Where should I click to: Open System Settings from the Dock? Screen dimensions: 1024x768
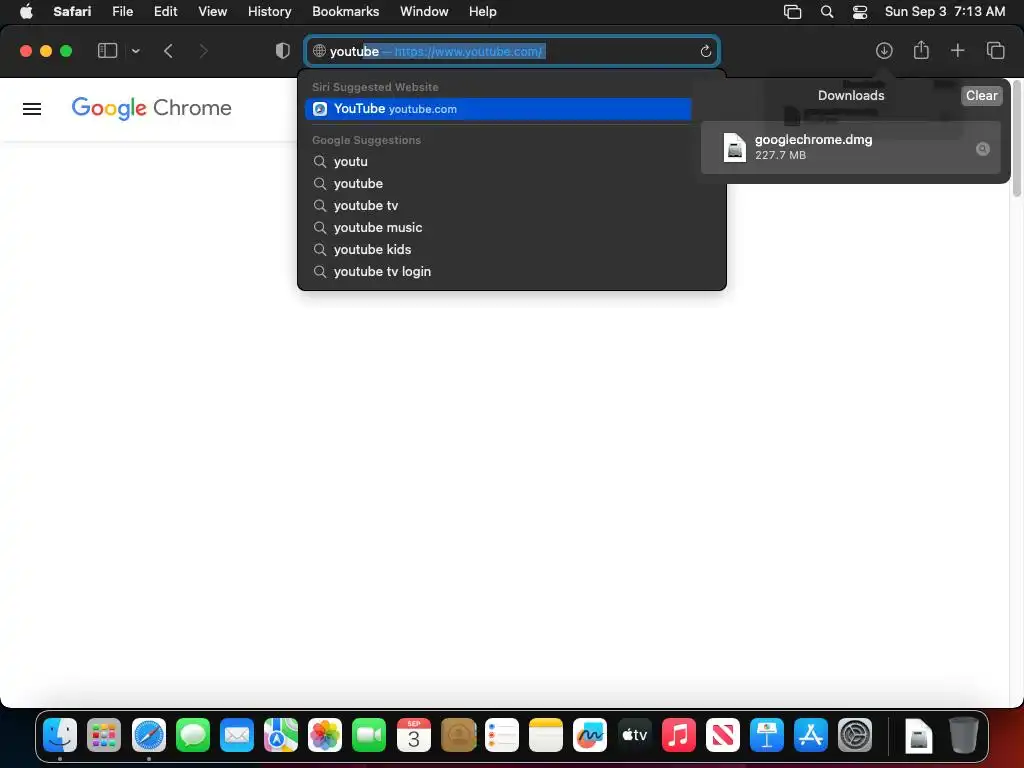[x=855, y=735]
